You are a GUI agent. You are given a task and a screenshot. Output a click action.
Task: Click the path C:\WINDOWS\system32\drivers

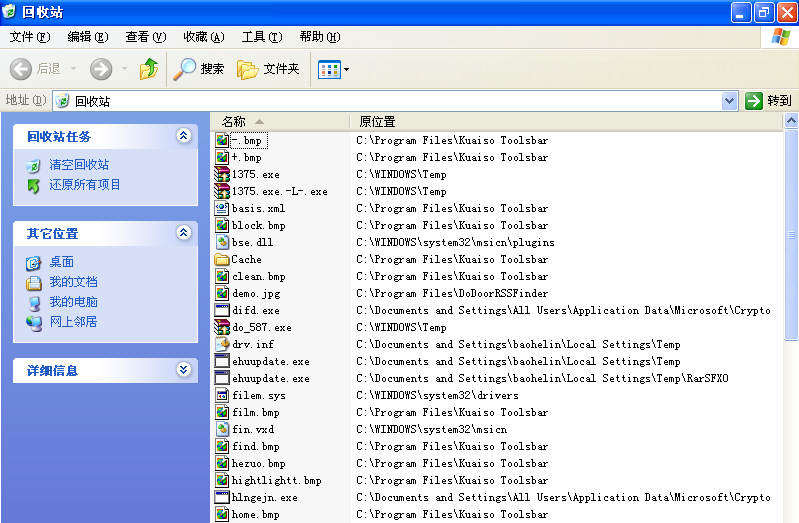coord(437,395)
